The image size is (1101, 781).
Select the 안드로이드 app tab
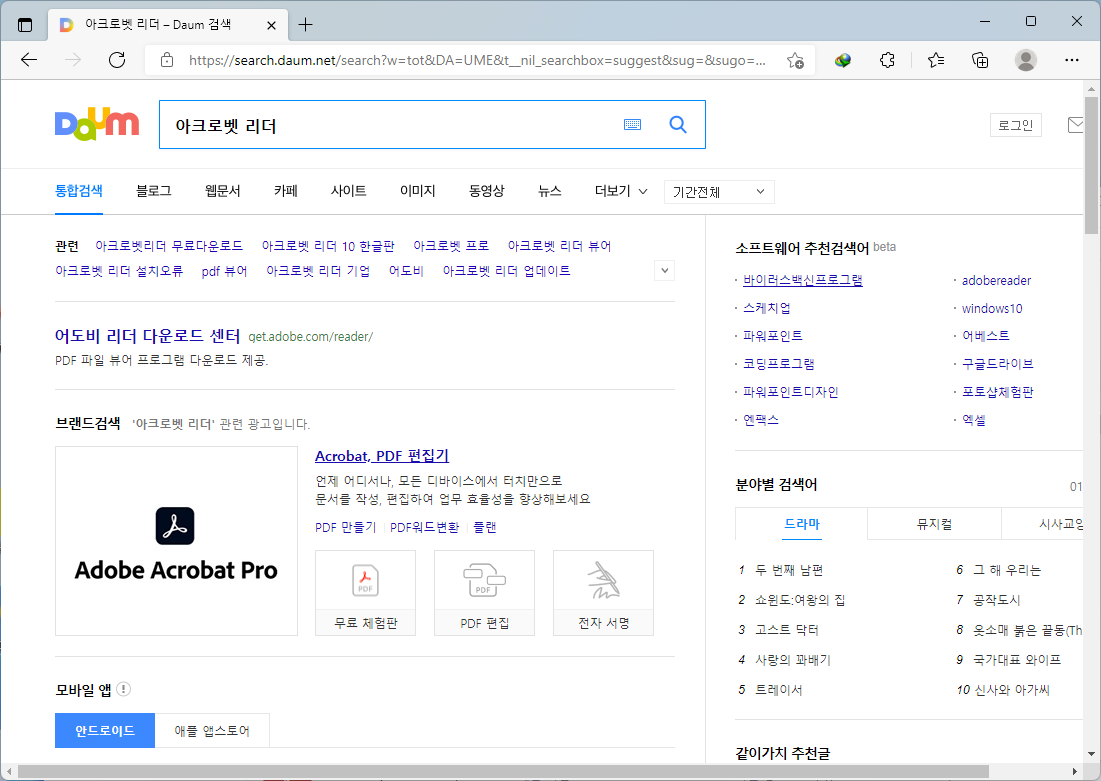[x=105, y=730]
